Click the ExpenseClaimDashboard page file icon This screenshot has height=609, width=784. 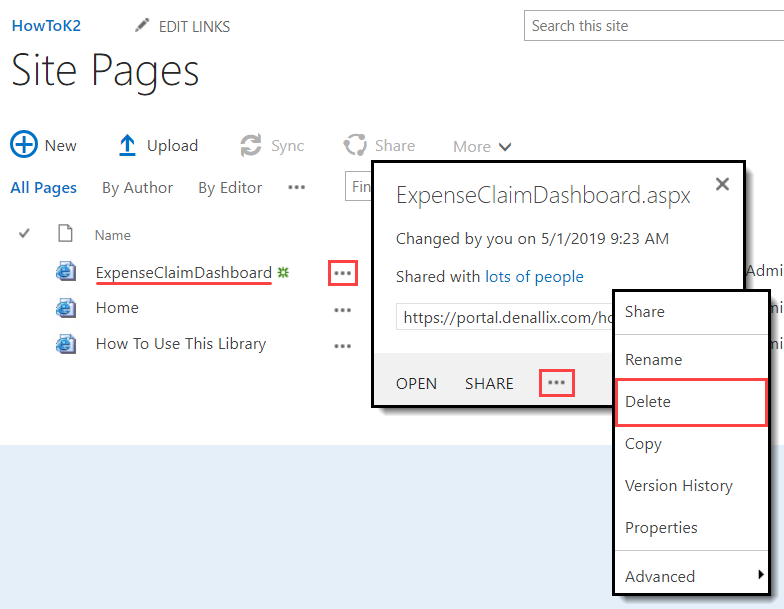coord(66,272)
